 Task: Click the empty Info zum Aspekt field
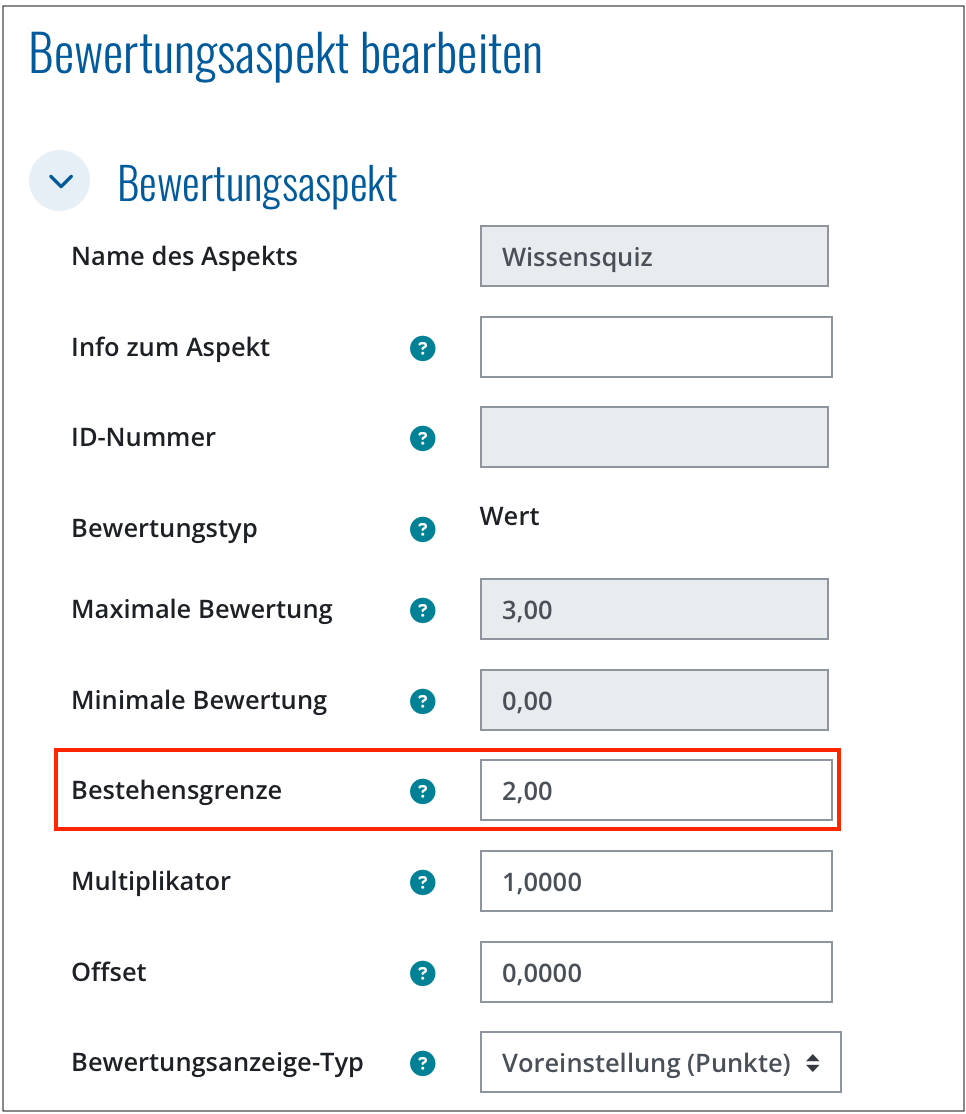tap(656, 347)
